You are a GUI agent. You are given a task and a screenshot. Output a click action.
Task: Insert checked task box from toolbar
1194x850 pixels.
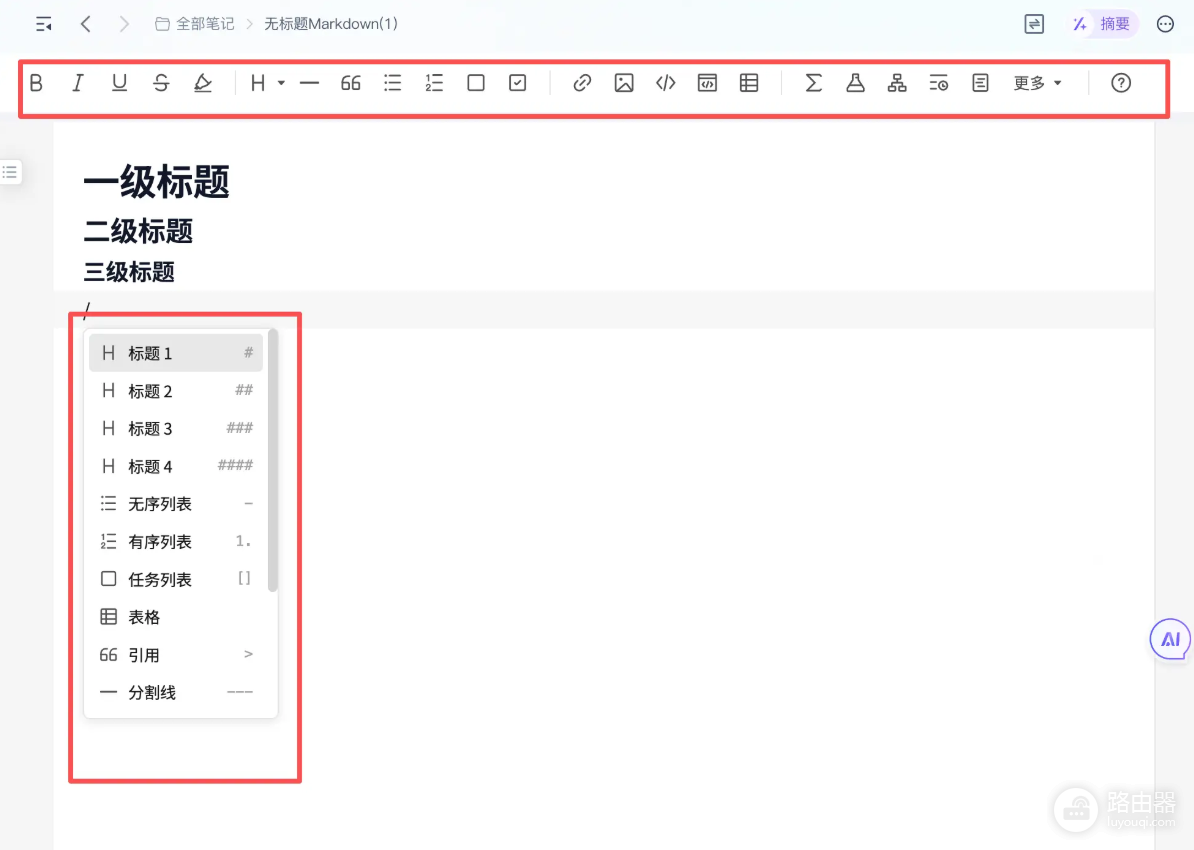(x=518, y=83)
